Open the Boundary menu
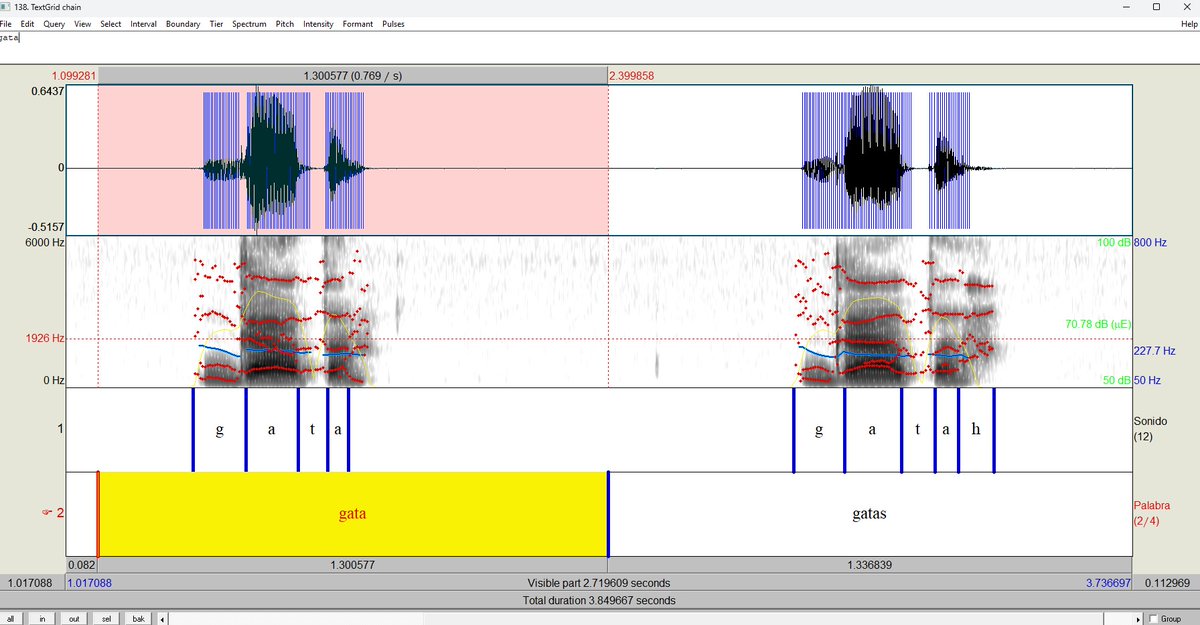1200x625 pixels. point(183,24)
